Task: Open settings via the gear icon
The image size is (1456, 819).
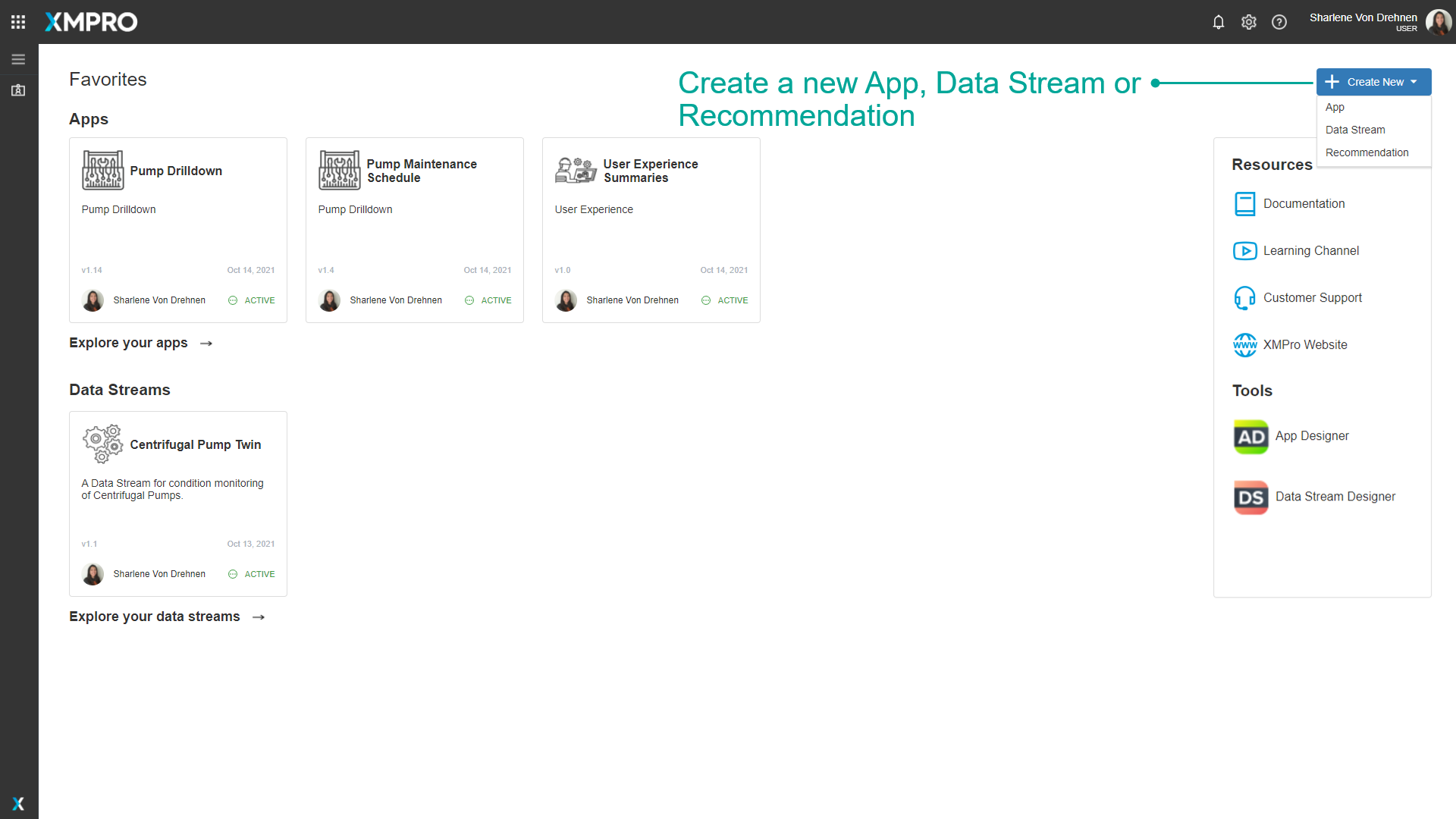Action: click(1249, 22)
